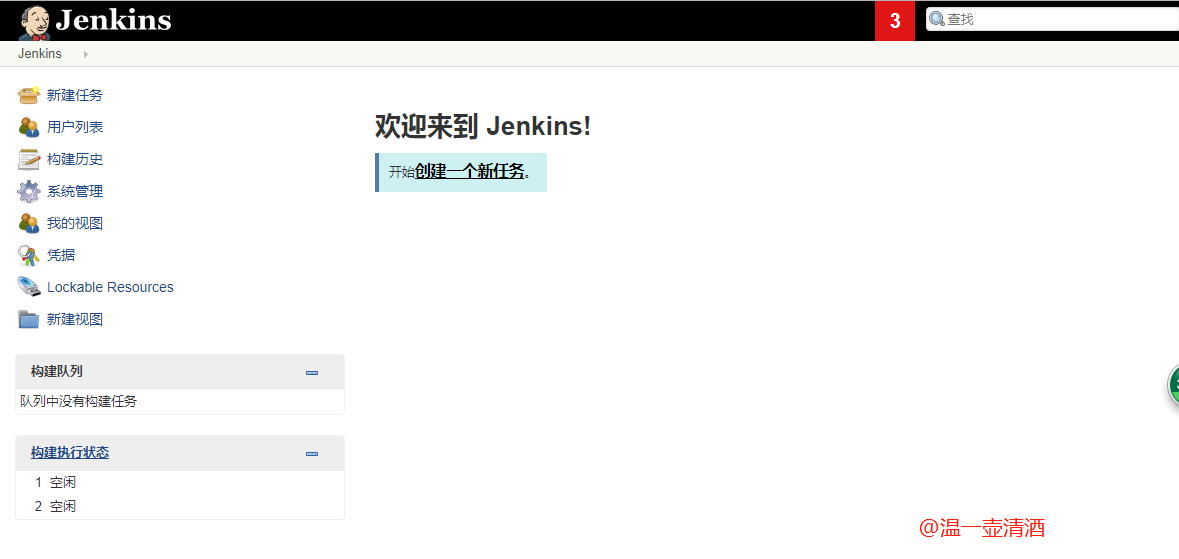Open the 系统管理 link
The image size is (1179, 559).
[x=74, y=191]
